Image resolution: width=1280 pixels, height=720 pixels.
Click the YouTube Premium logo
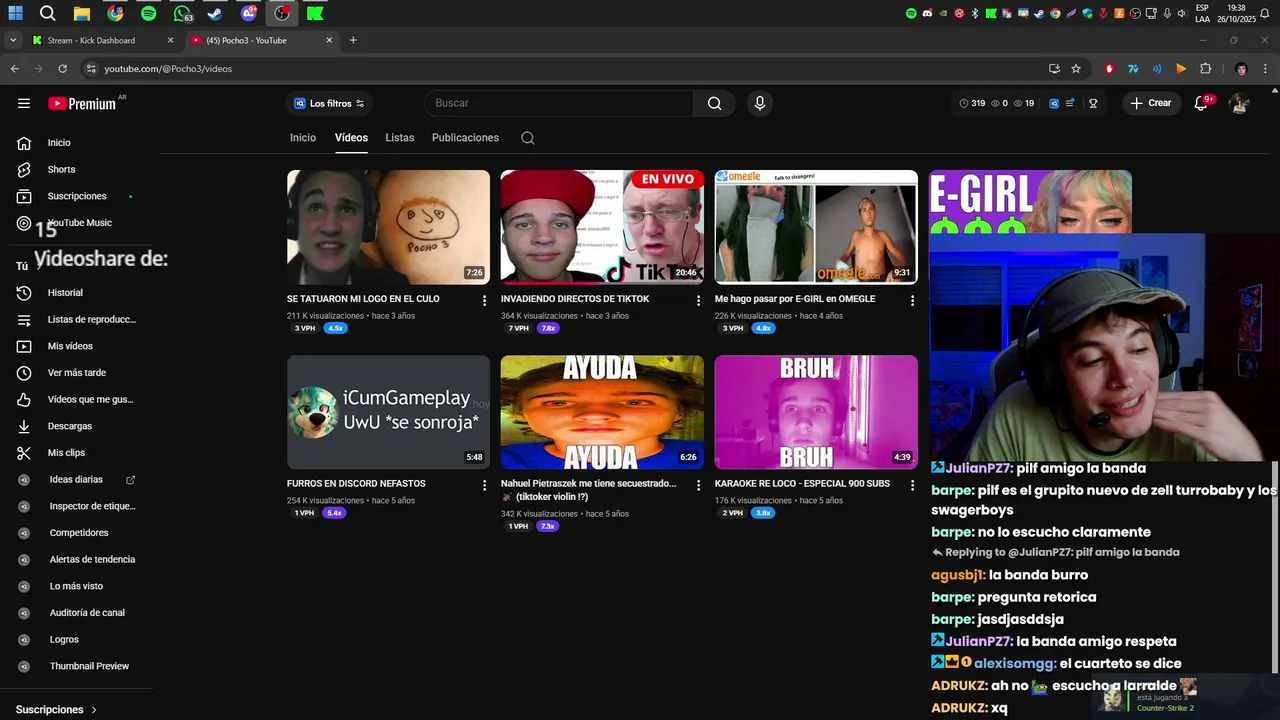pyautogui.click(x=82, y=103)
